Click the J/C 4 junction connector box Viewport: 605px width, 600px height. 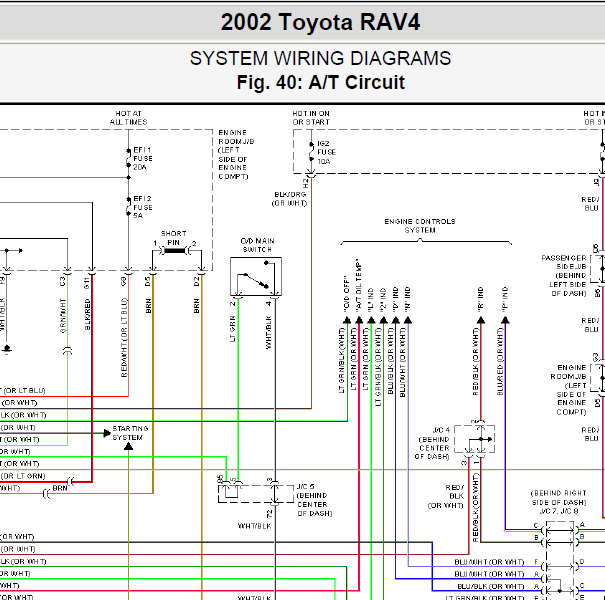pos(475,439)
